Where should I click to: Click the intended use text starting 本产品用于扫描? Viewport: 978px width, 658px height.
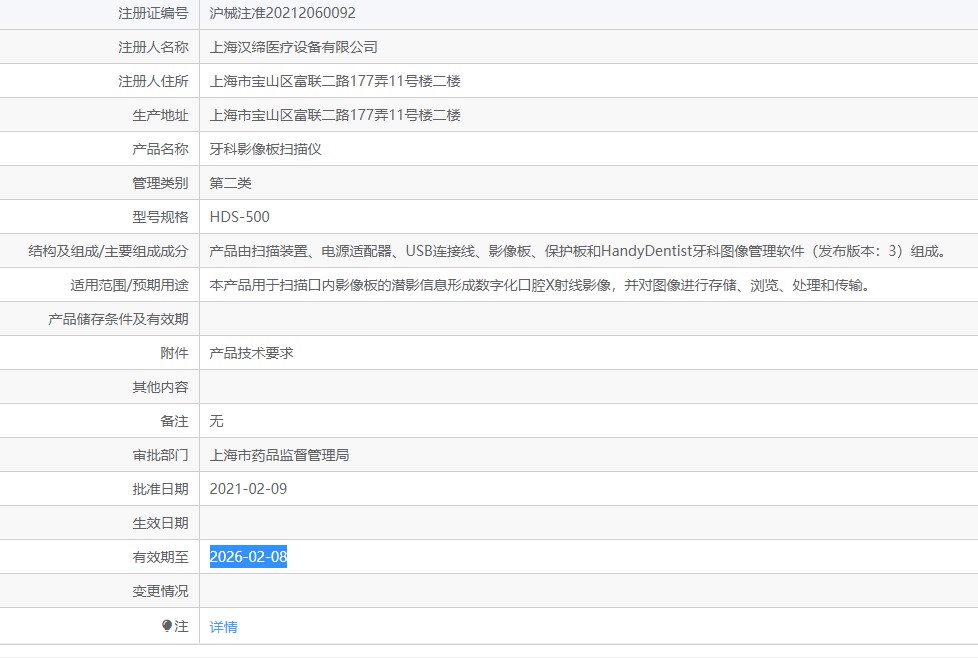tap(540, 285)
